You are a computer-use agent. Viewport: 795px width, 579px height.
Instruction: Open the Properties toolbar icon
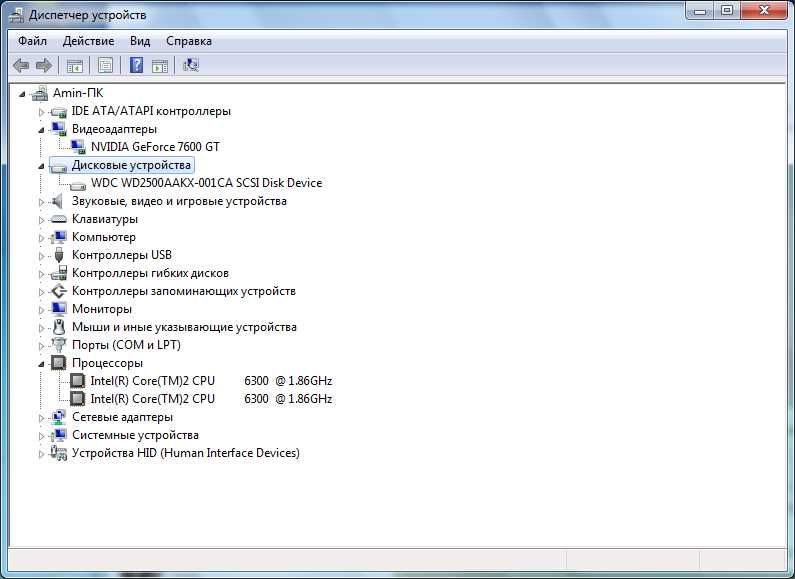coord(105,65)
